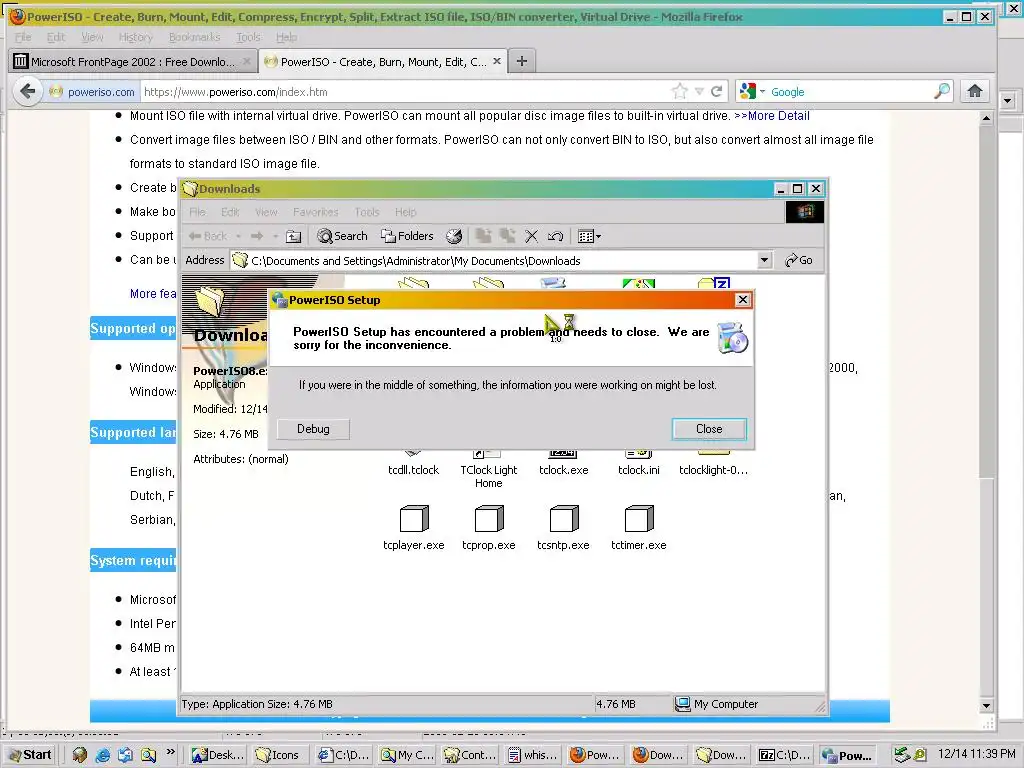This screenshot has width=1024, height=768.
Task: Open Tools menu in Downloads window
Action: tap(366, 212)
